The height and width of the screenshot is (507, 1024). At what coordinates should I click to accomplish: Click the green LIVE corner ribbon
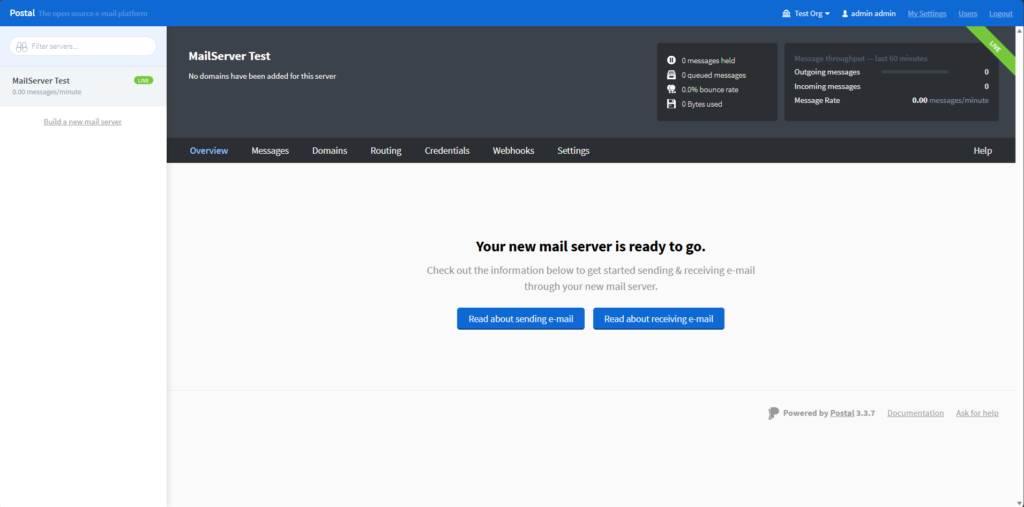994,48
